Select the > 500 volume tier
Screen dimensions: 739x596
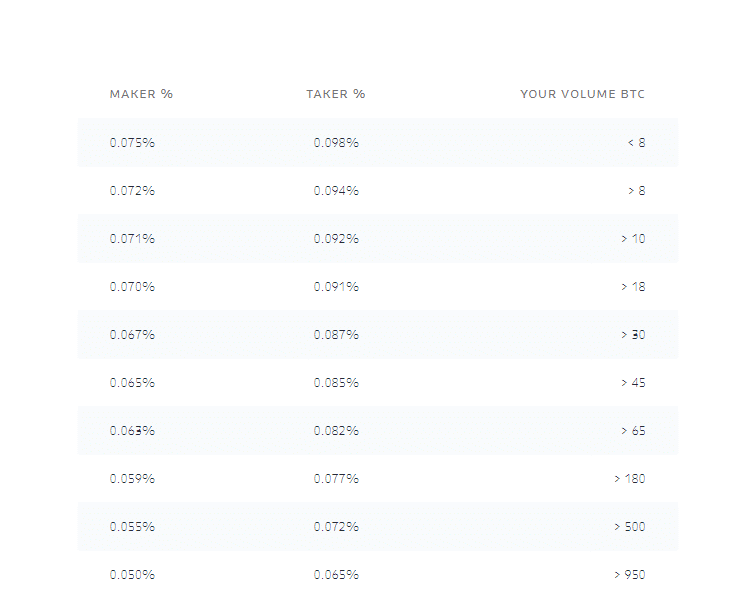630,527
